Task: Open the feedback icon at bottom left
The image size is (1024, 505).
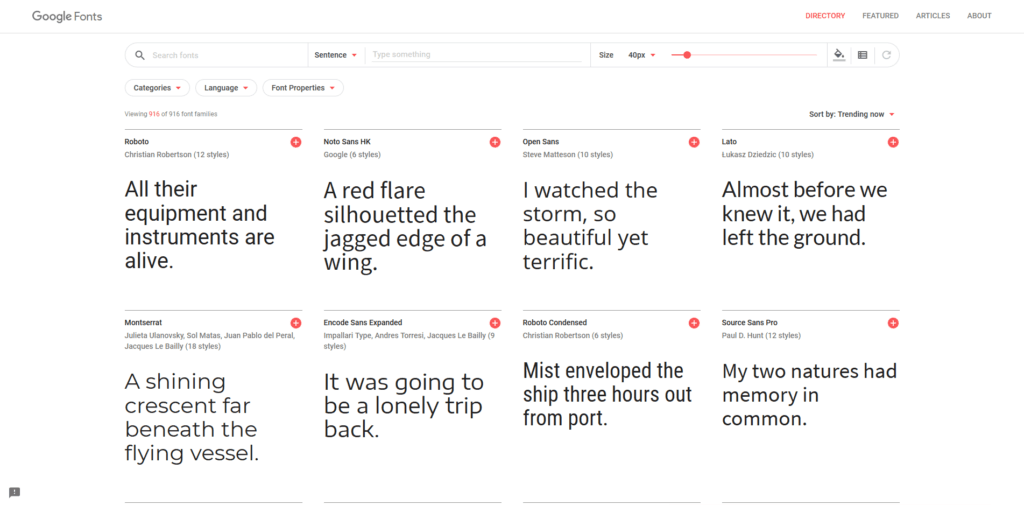Action: click(x=14, y=493)
